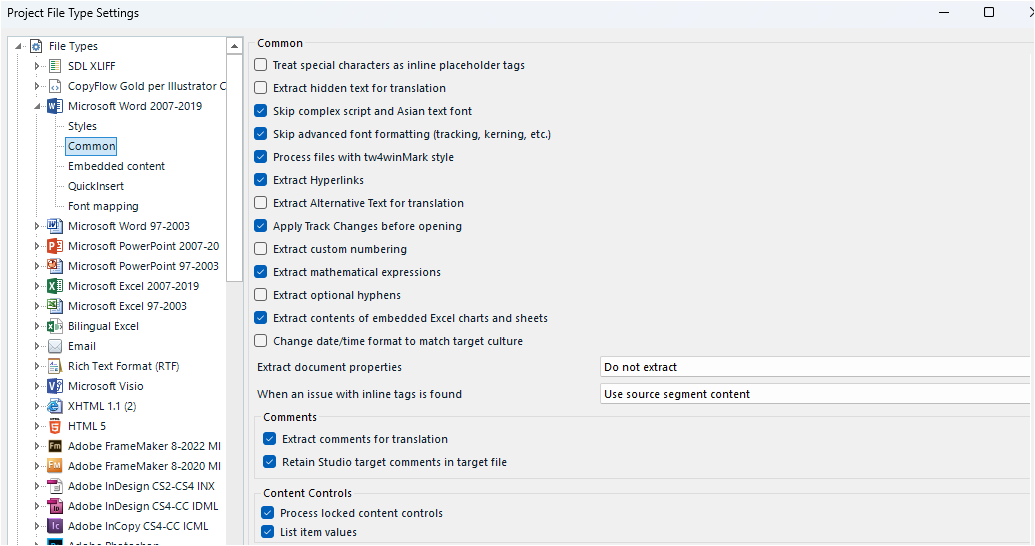Viewport: 1035px width, 546px height.
Task: Click the HTML 5 shield icon
Action: (x=55, y=427)
